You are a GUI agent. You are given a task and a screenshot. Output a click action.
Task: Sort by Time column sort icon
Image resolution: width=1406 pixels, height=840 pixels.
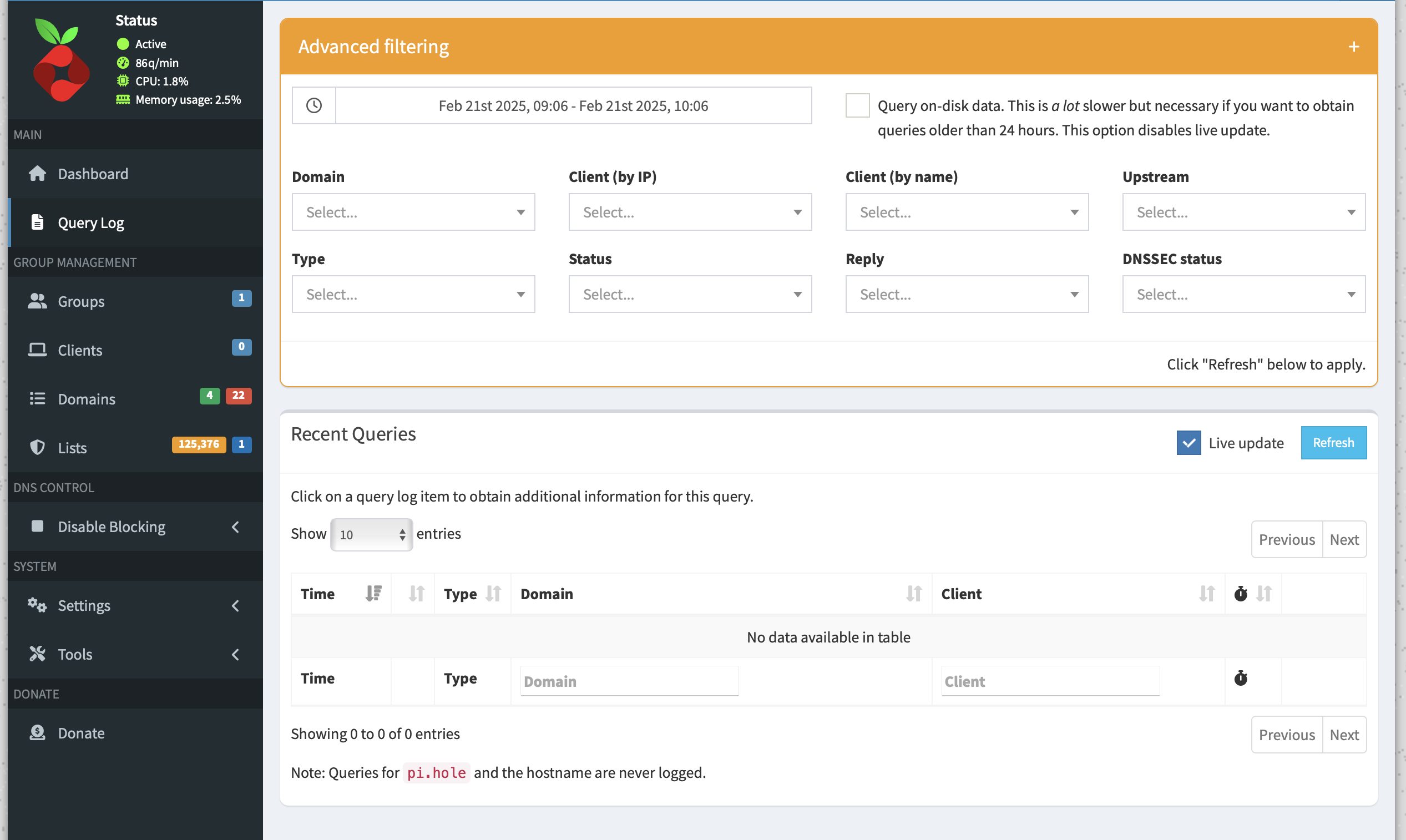(x=373, y=593)
